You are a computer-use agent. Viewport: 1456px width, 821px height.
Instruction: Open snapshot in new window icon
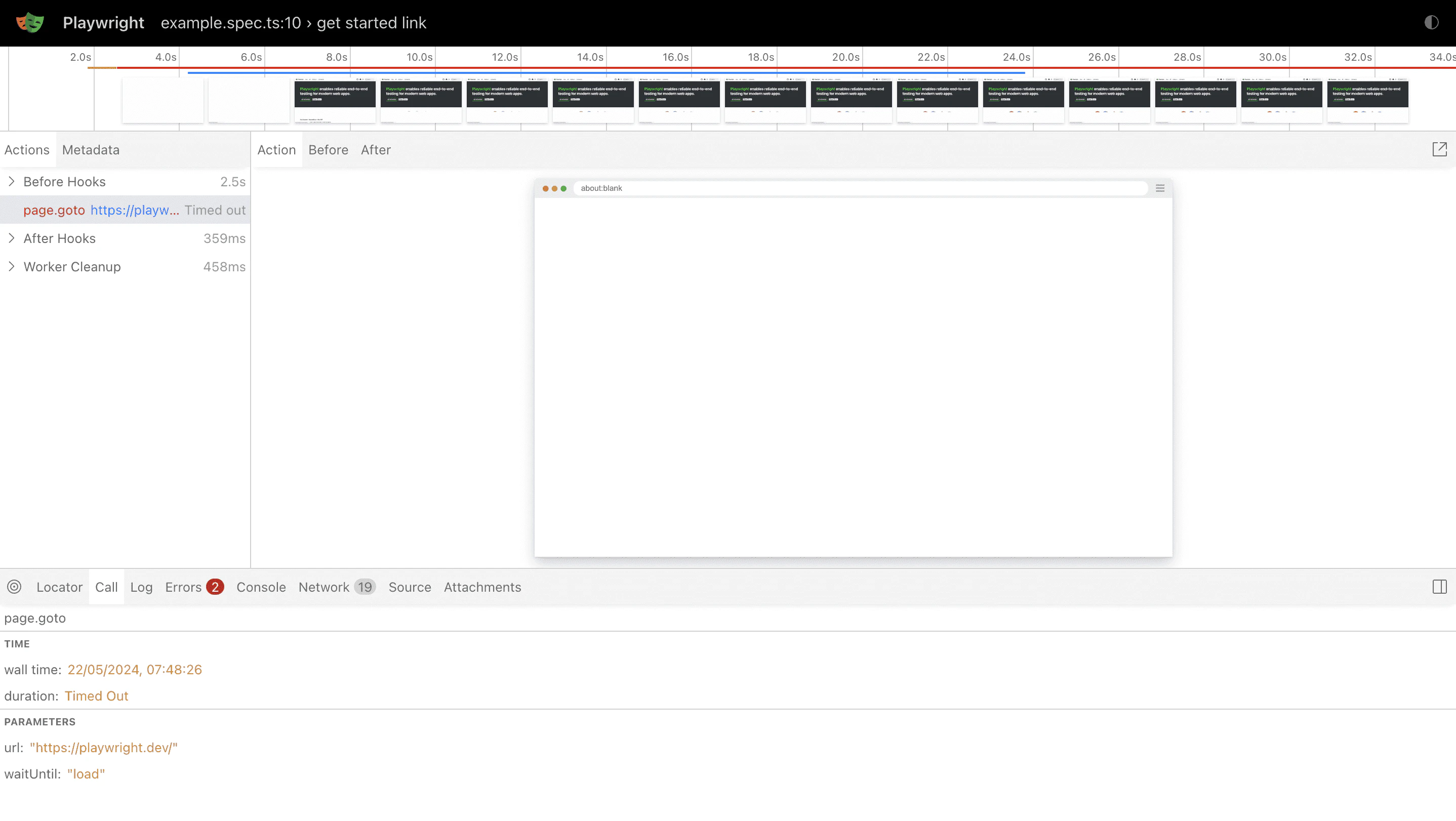coord(1439,150)
